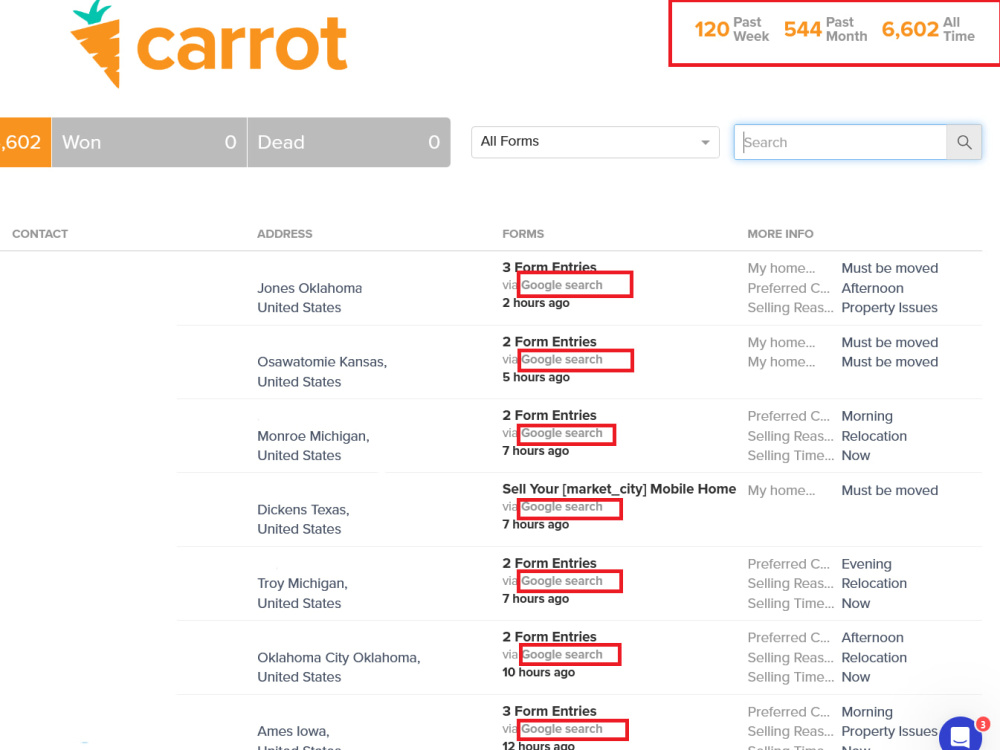The width and height of the screenshot is (1000, 750).
Task: Click Google search source in Oklahoma City row
Action: pyautogui.click(x=561, y=655)
